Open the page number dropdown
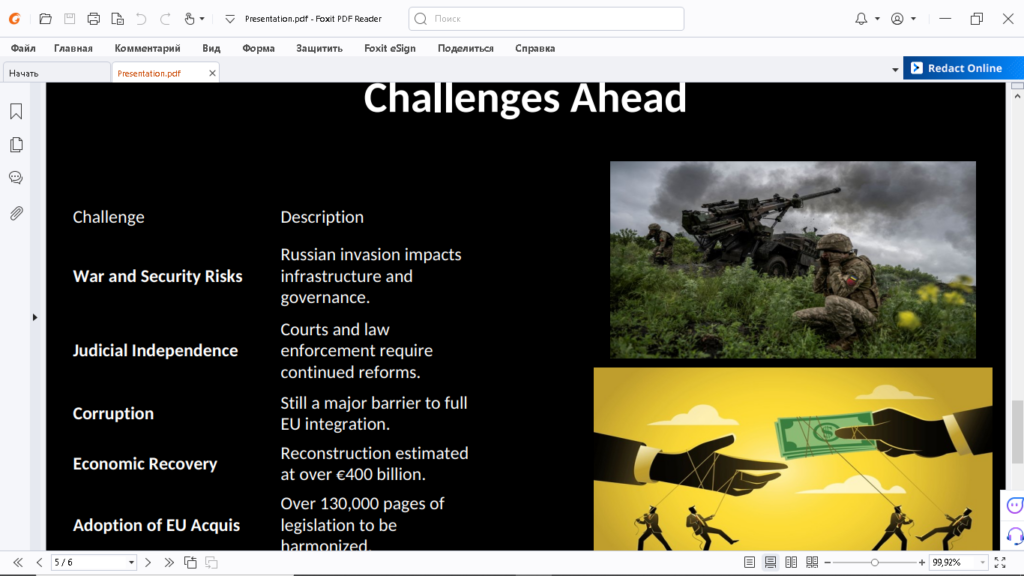Image resolution: width=1024 pixels, height=576 pixels. coord(131,563)
